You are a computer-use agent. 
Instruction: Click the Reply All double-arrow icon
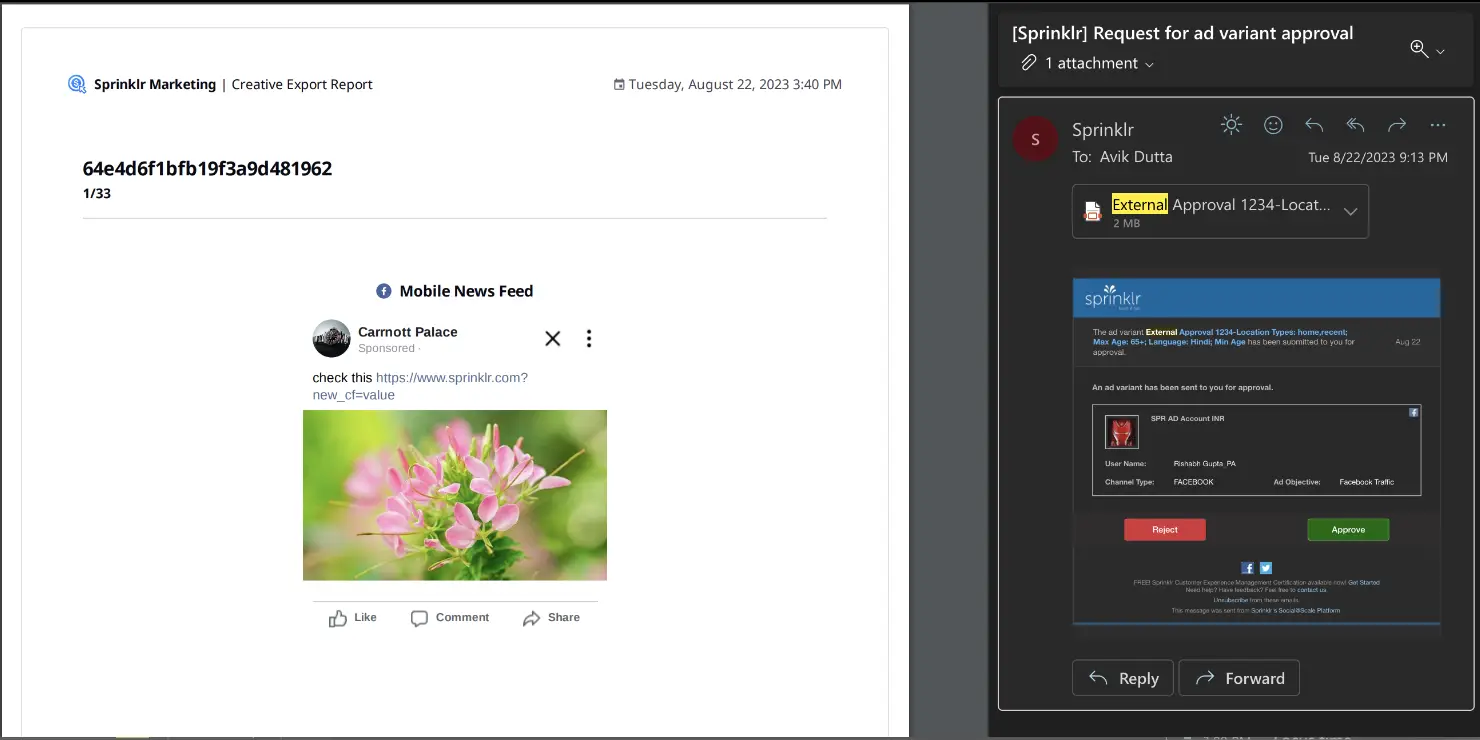[1355, 125]
